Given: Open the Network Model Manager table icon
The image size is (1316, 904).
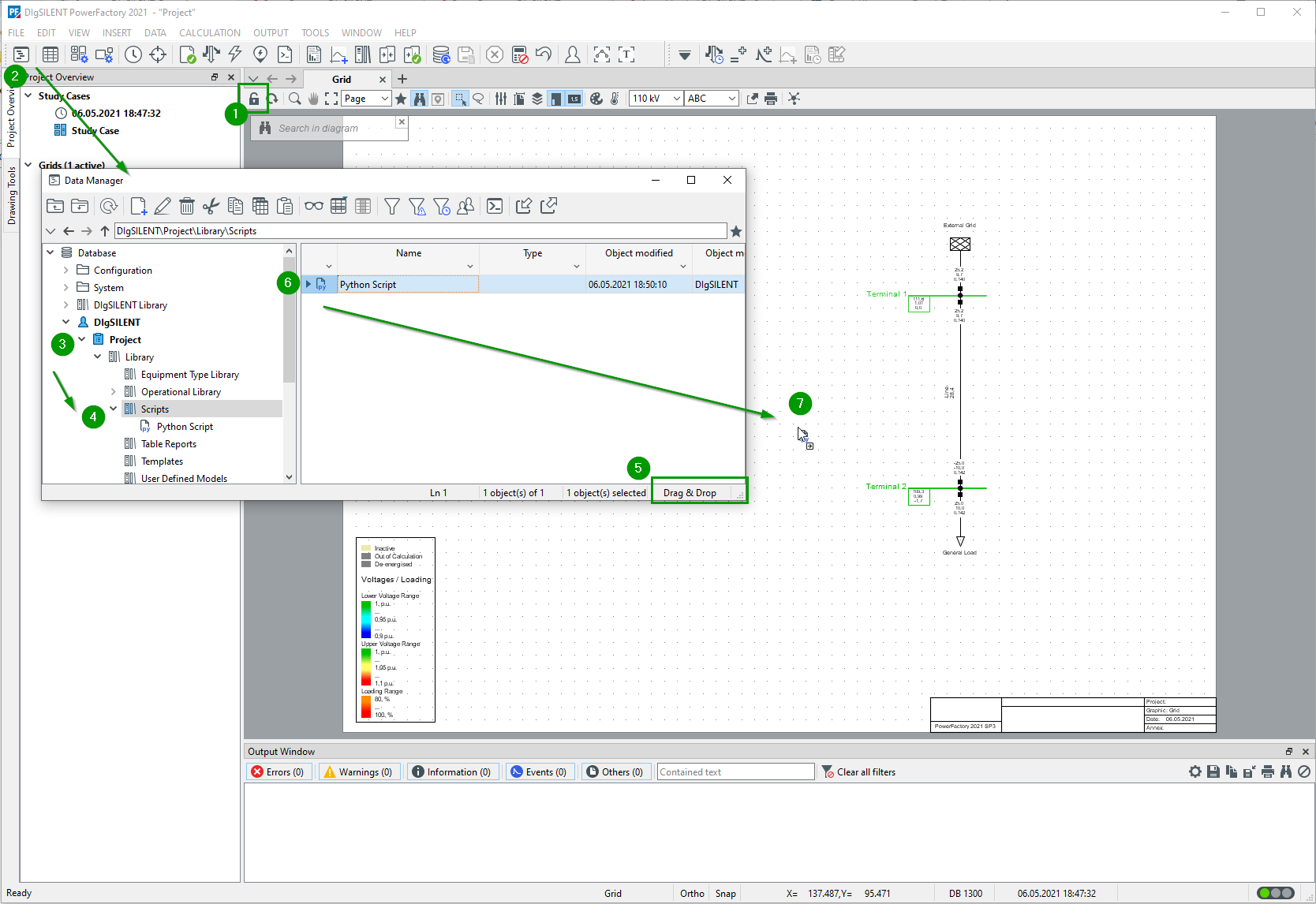Looking at the screenshot, I should tap(50, 54).
